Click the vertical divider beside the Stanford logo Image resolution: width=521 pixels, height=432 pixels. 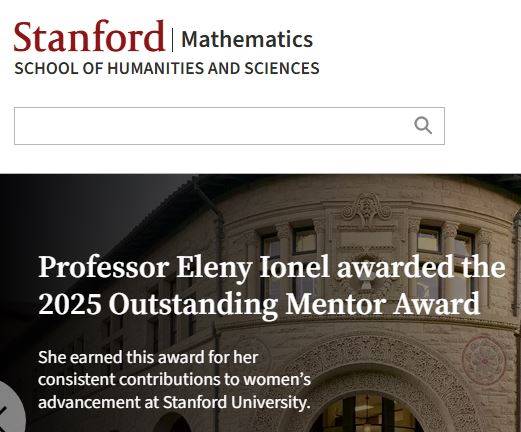[x=172, y=40]
